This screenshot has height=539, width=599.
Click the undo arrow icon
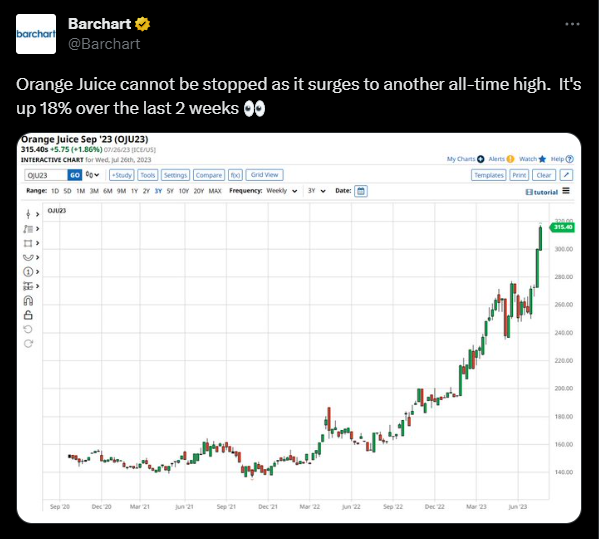click(28, 329)
